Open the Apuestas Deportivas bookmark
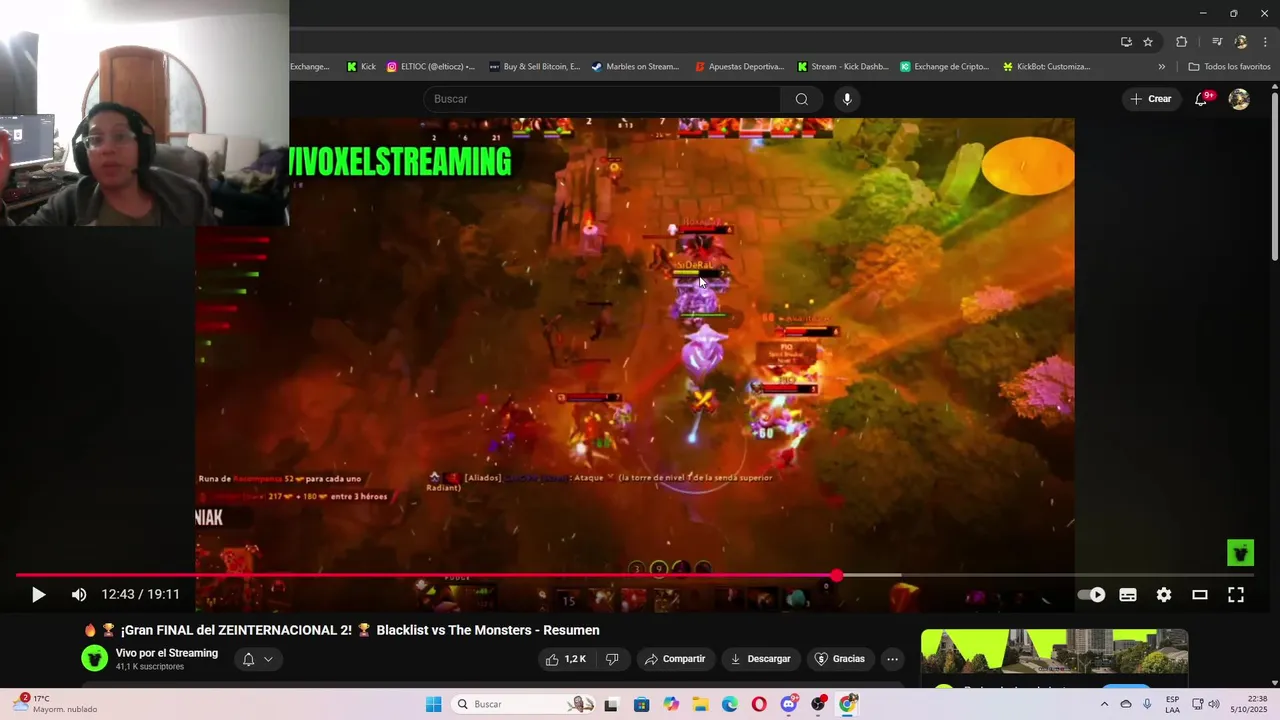 pos(737,67)
